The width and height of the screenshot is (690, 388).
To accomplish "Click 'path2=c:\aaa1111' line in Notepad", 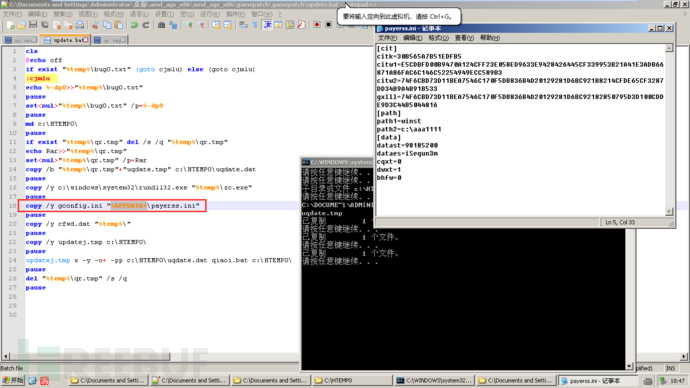I will pos(409,129).
